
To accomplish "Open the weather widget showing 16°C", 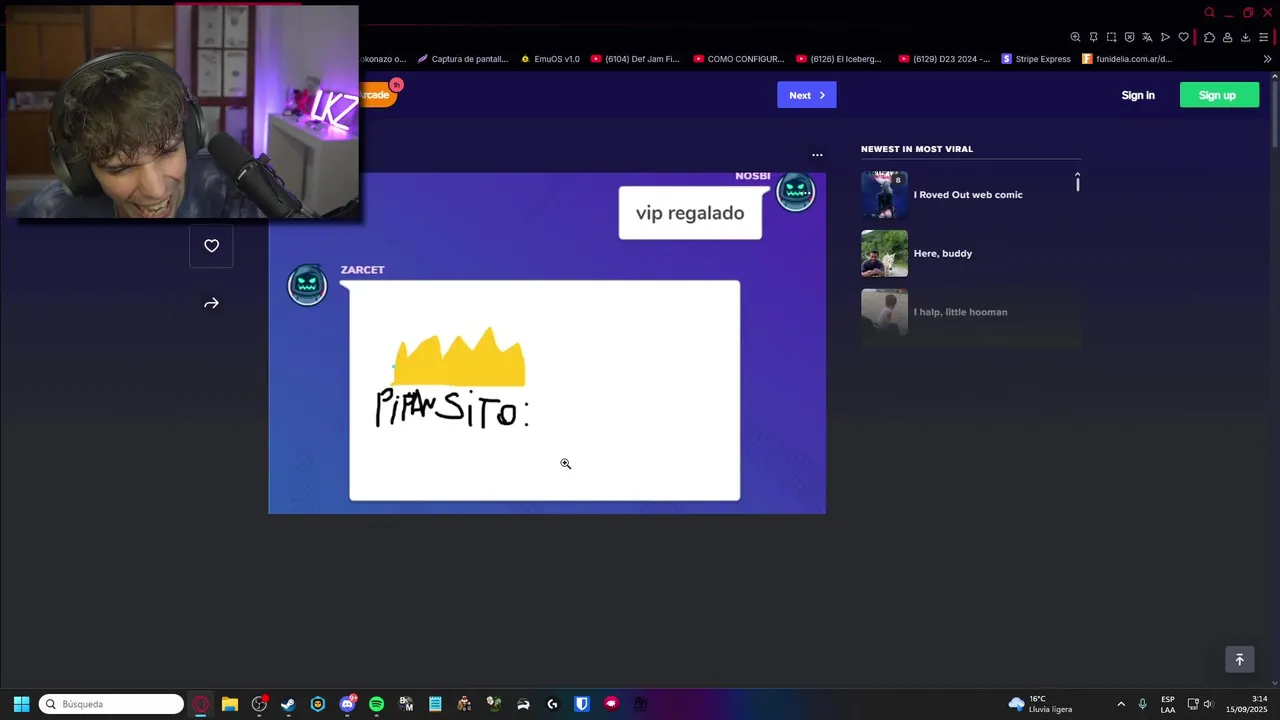I will pyautogui.click(x=1041, y=704).
